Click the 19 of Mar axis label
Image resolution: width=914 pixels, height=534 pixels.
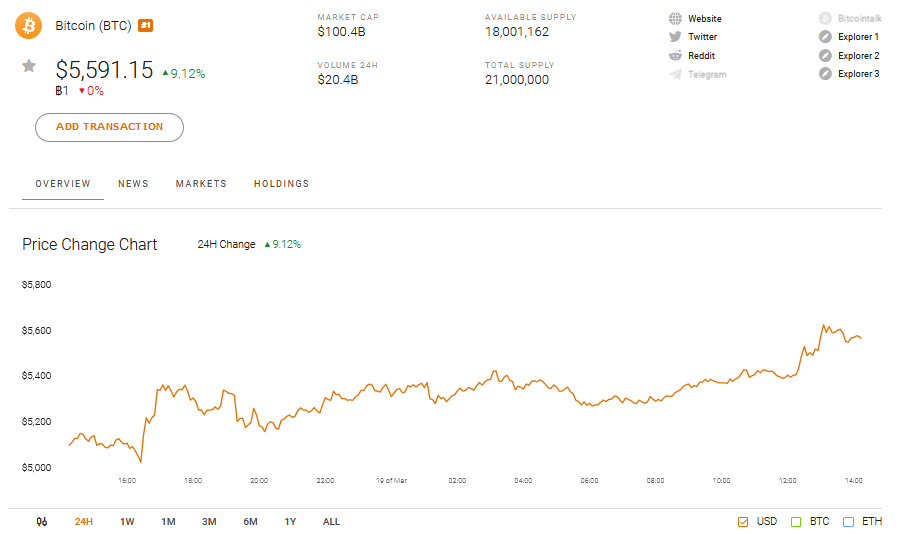pos(391,481)
